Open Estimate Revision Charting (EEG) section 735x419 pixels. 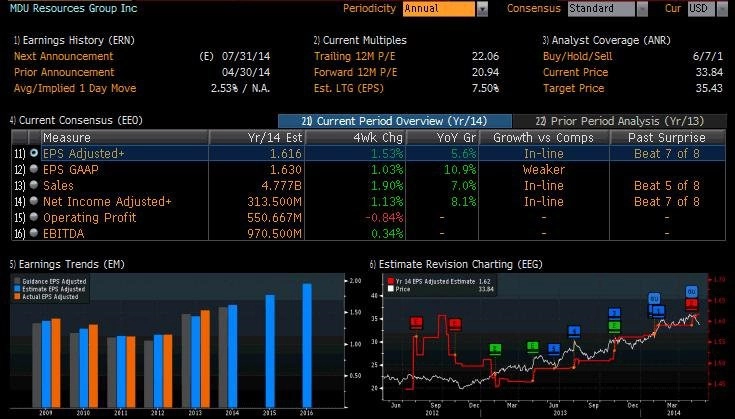456,264
